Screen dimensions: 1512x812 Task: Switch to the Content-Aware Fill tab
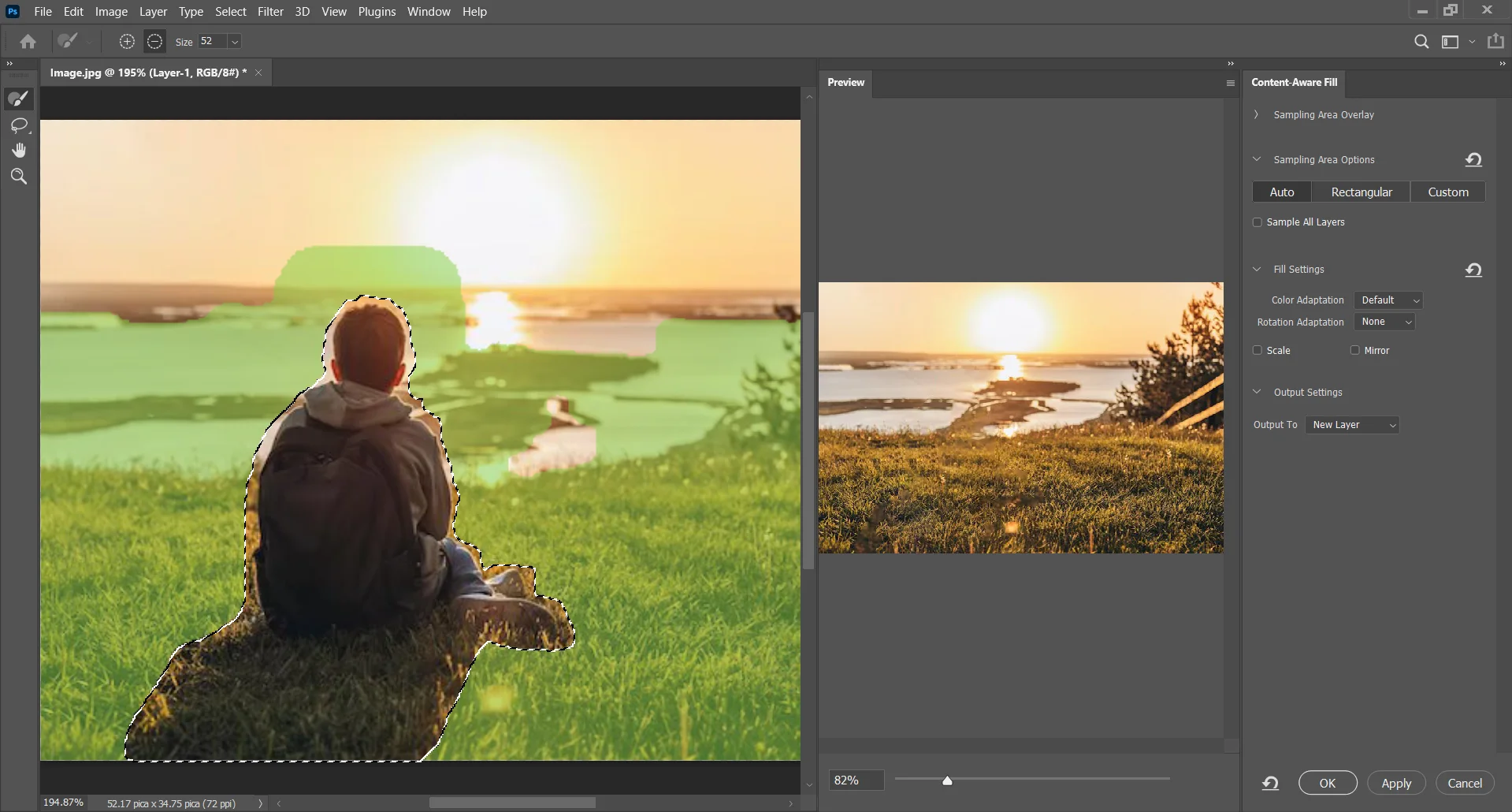[x=1294, y=83]
